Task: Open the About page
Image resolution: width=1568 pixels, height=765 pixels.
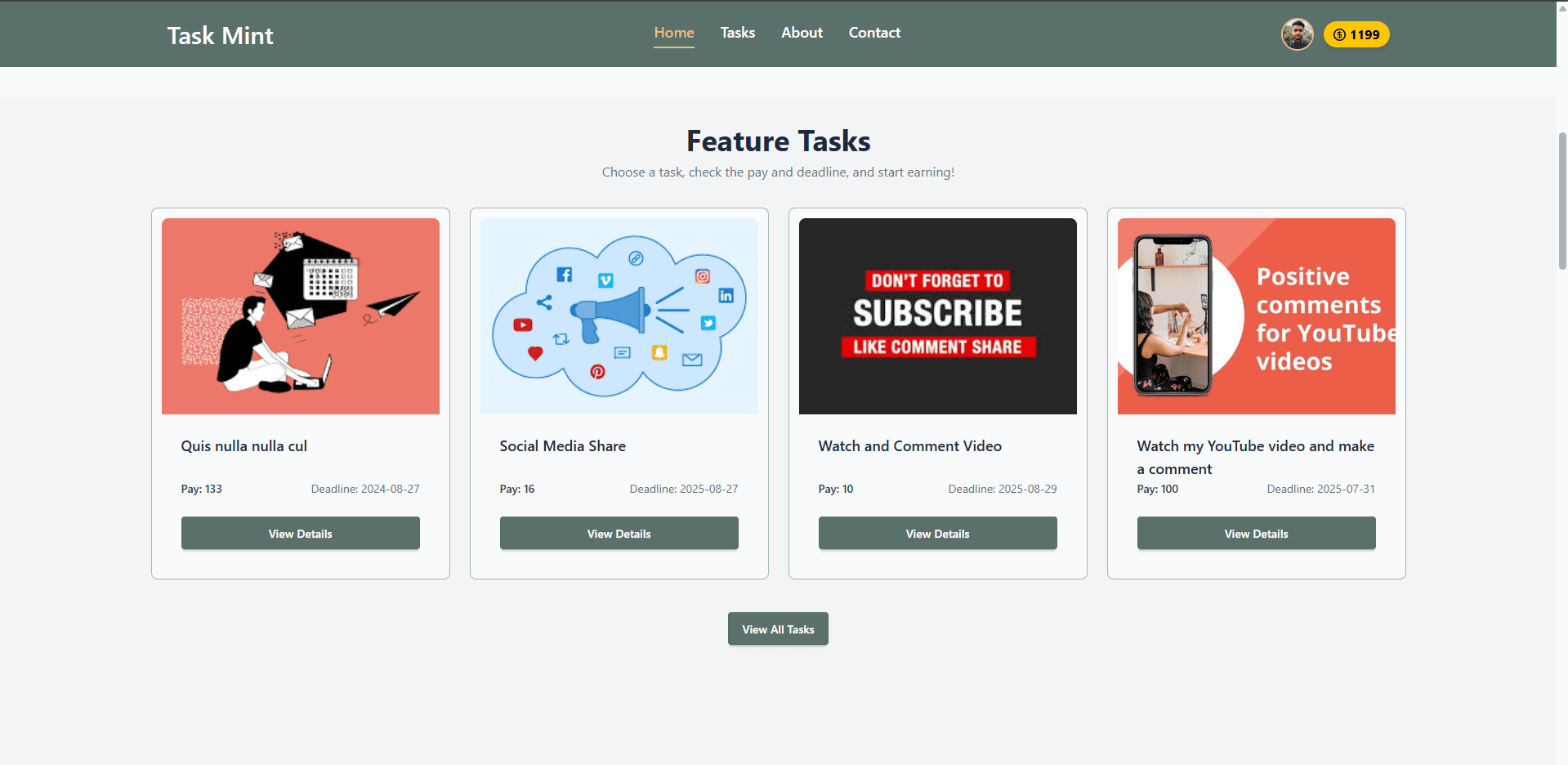Action: tap(801, 33)
